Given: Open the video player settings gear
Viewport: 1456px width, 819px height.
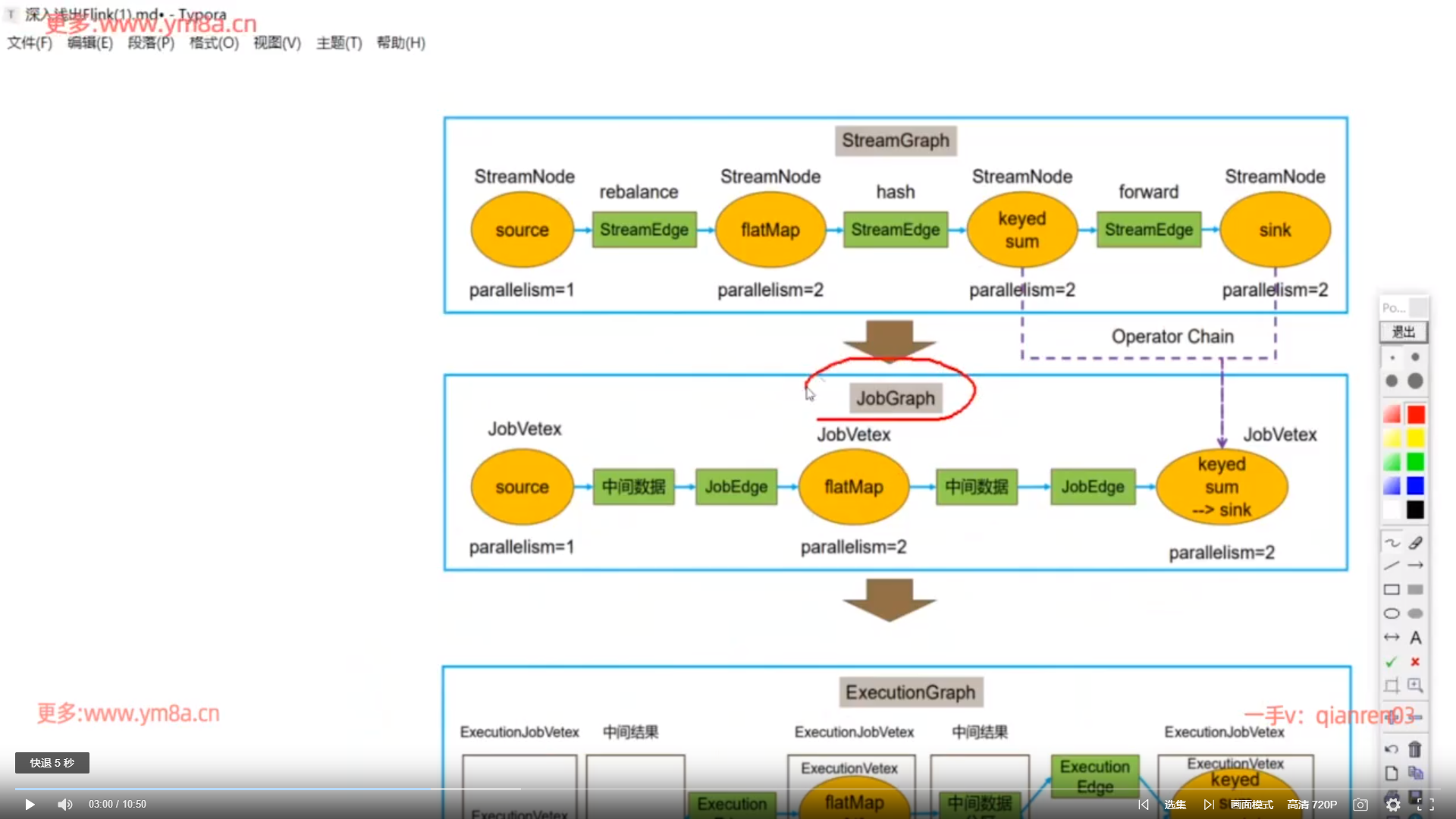Looking at the screenshot, I should tap(1393, 805).
